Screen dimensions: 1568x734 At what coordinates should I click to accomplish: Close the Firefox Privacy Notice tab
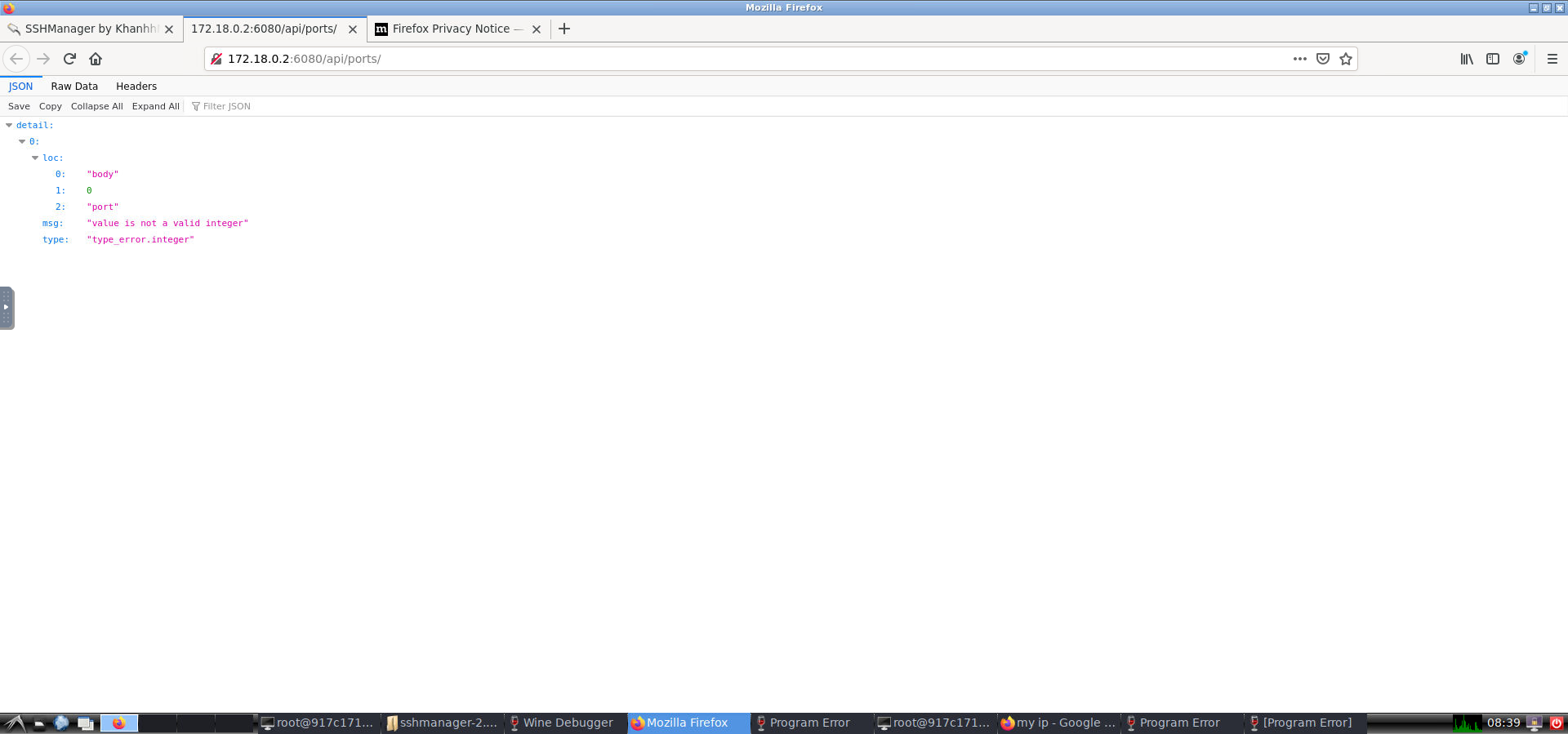click(537, 29)
